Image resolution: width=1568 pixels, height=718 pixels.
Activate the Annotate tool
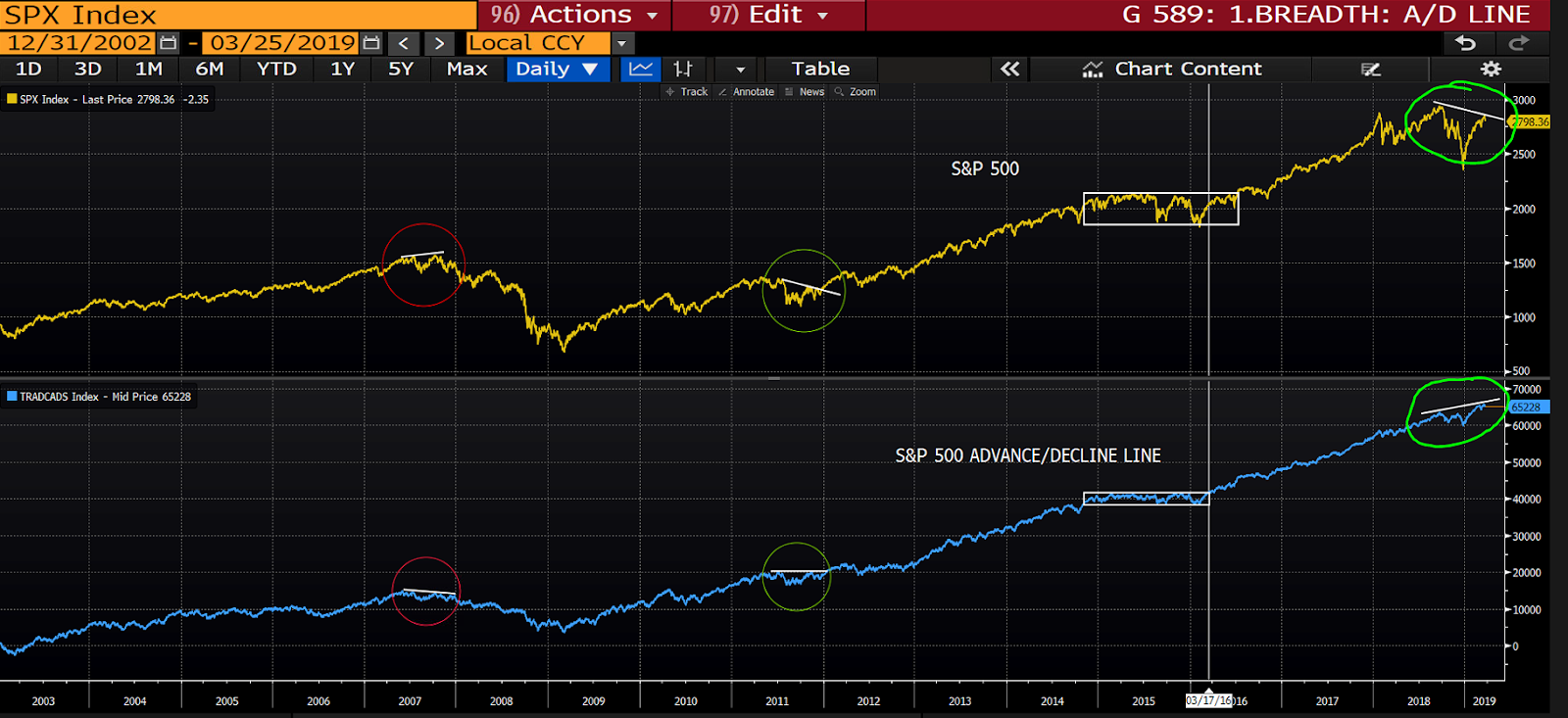(x=746, y=92)
